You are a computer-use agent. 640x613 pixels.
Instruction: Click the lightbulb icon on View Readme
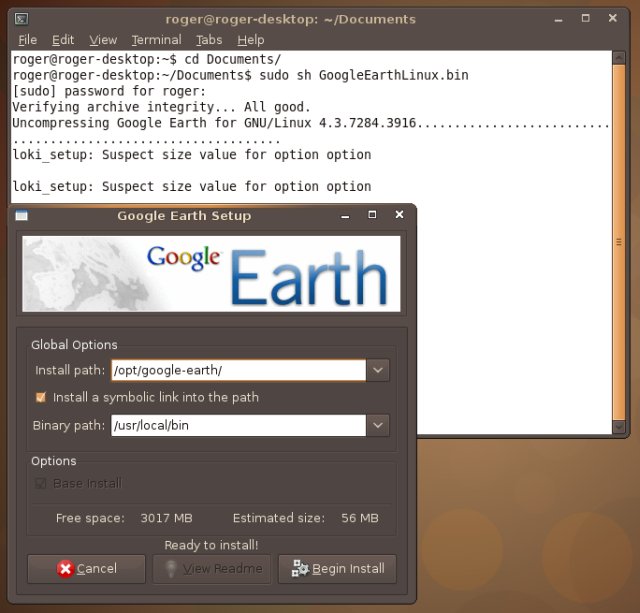171,569
